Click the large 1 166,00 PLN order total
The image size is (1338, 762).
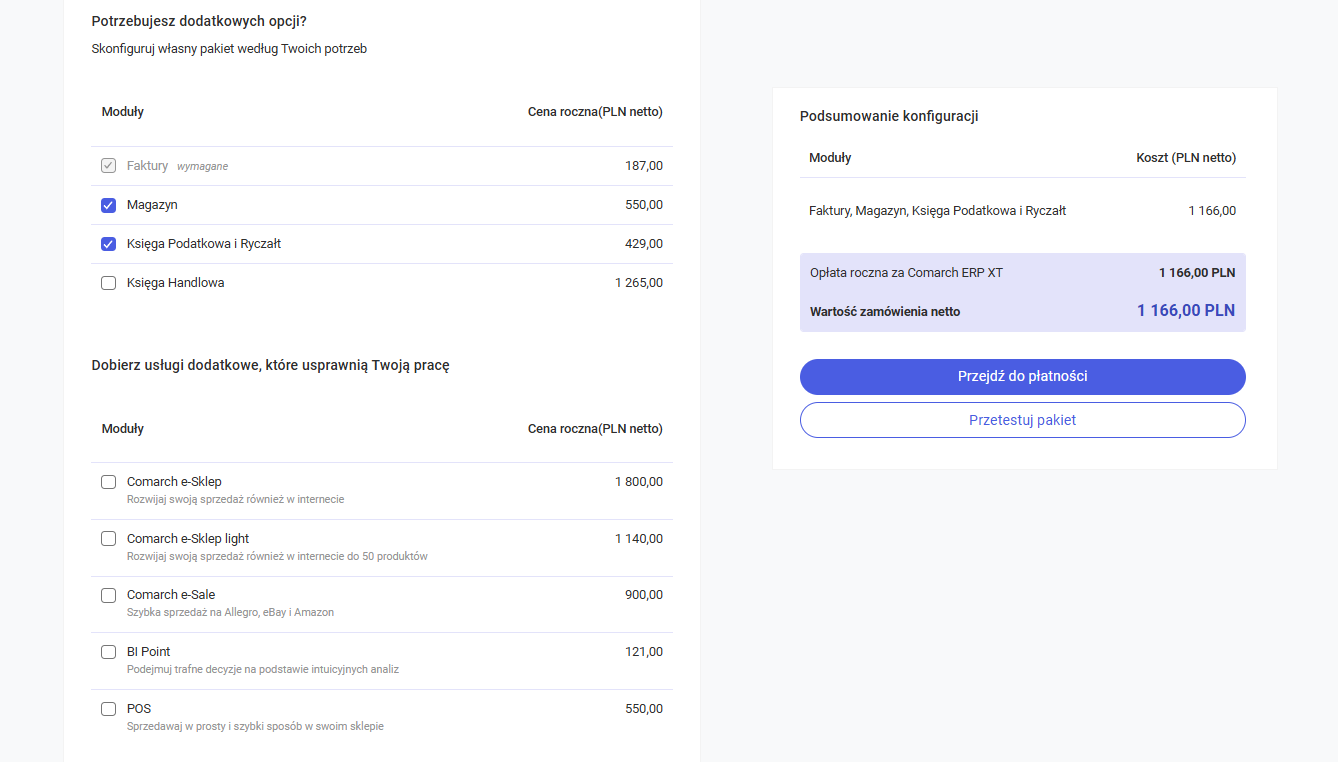tap(1185, 311)
